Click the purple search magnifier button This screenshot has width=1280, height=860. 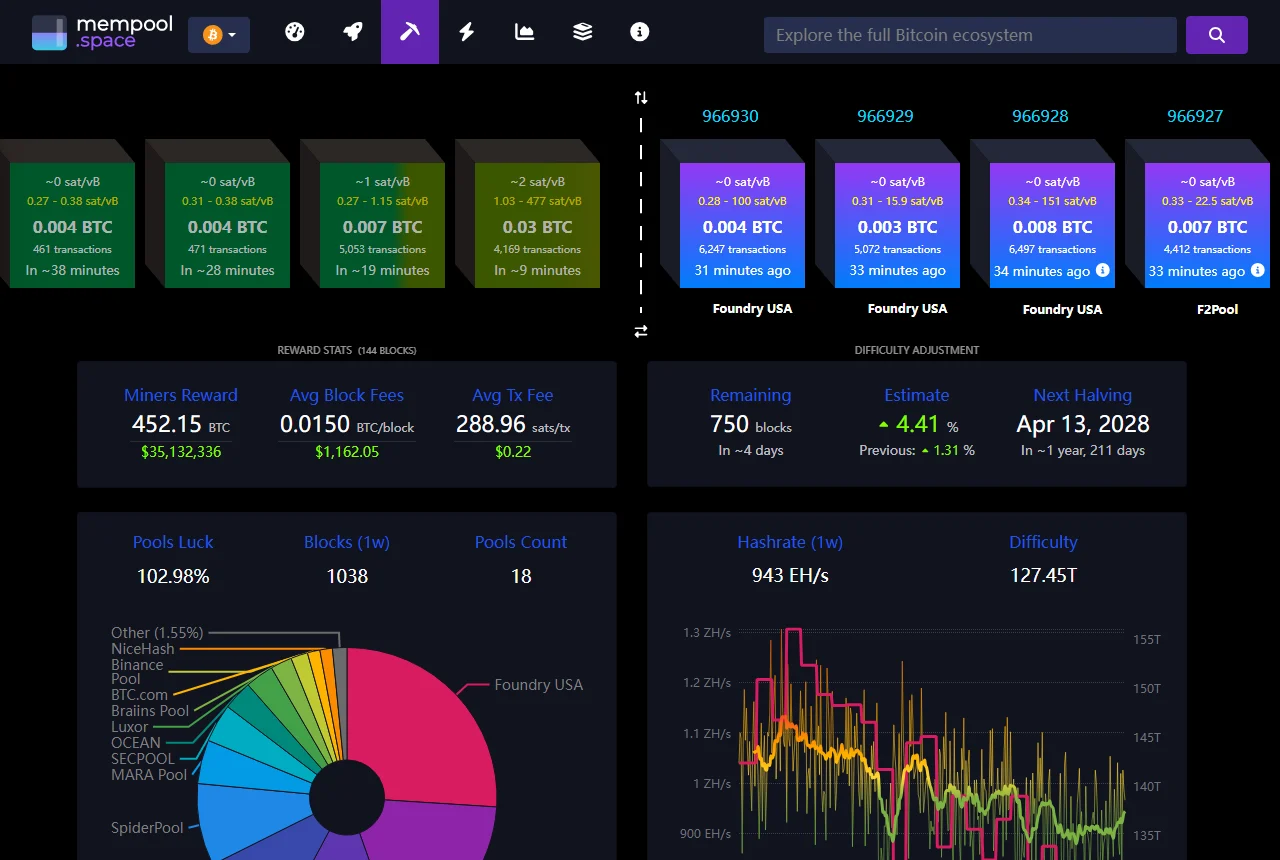[1217, 35]
